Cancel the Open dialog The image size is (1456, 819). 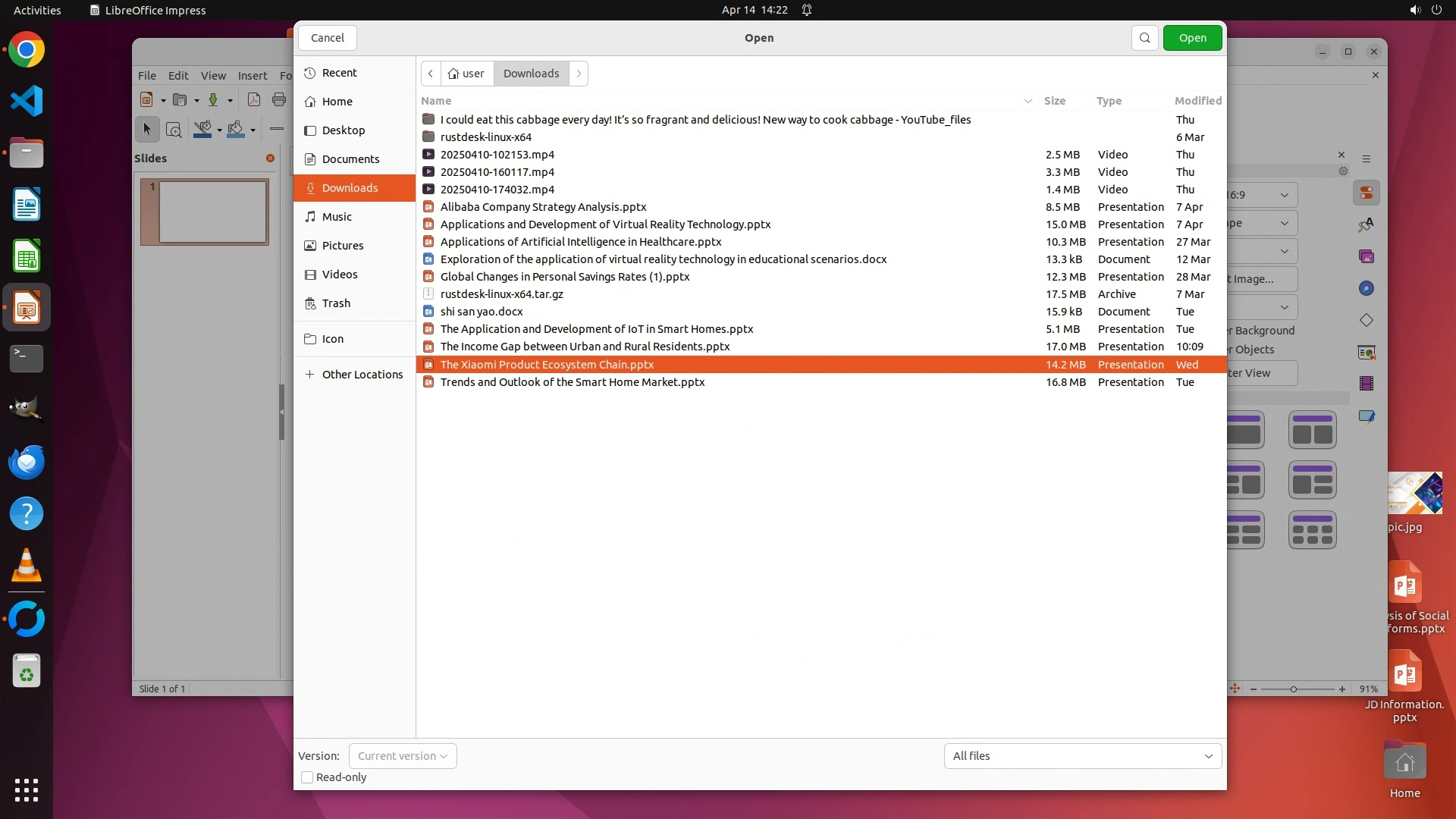click(327, 38)
